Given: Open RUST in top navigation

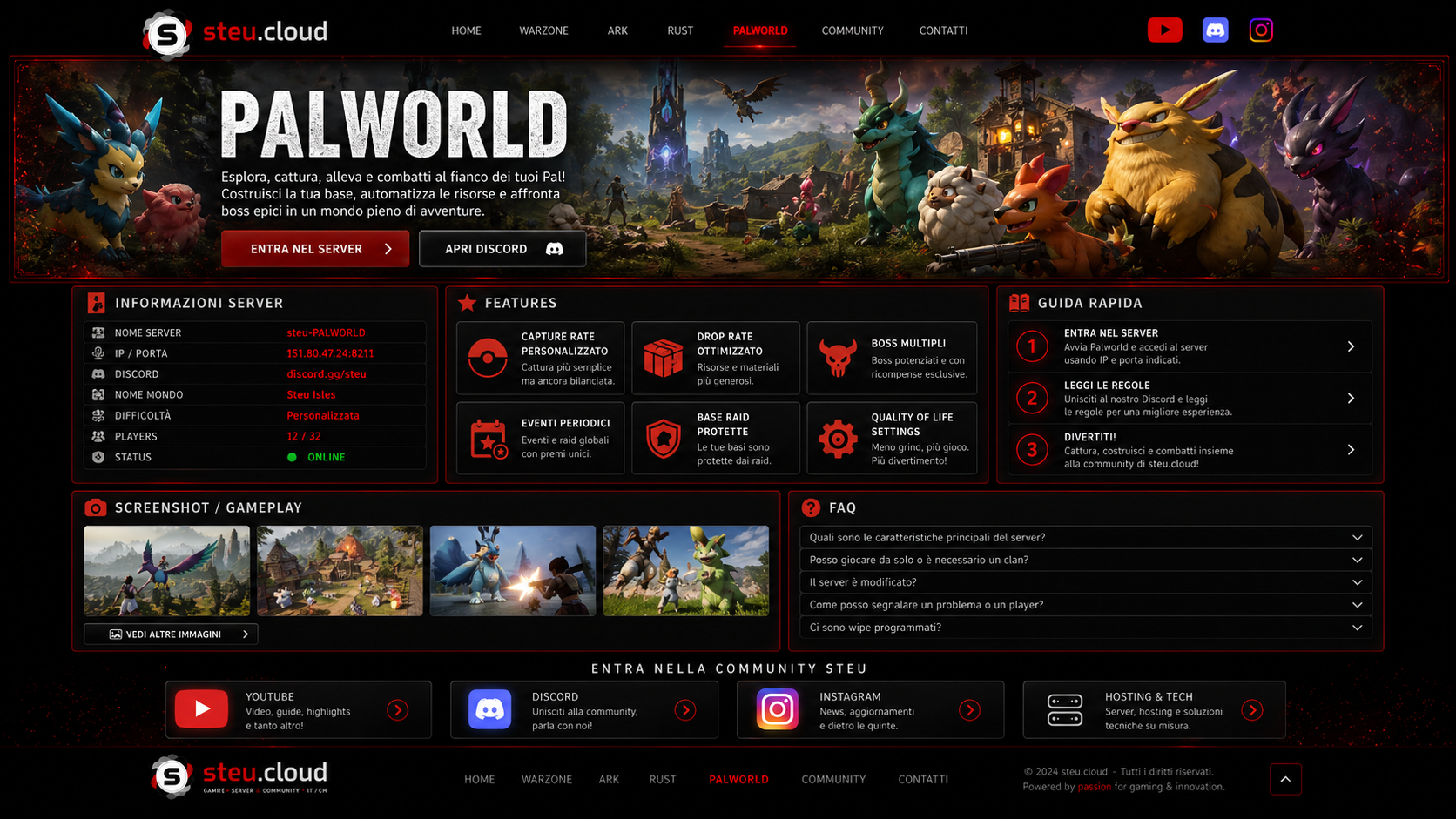Looking at the screenshot, I should 680,30.
